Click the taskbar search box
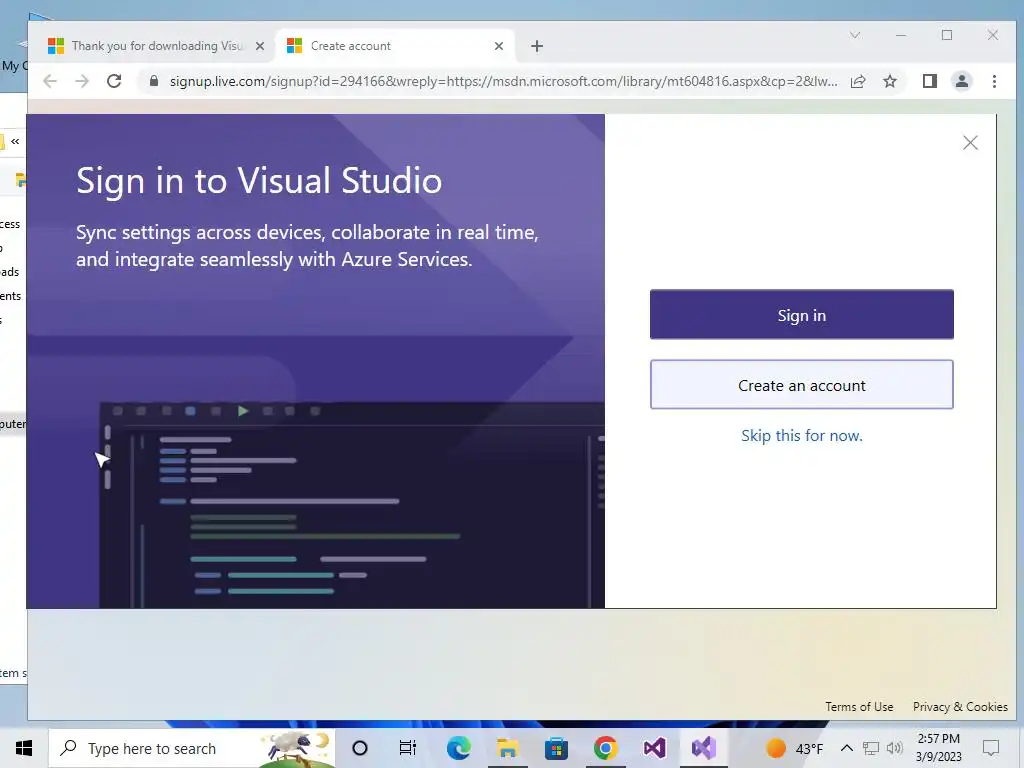 pyautogui.click(x=191, y=748)
